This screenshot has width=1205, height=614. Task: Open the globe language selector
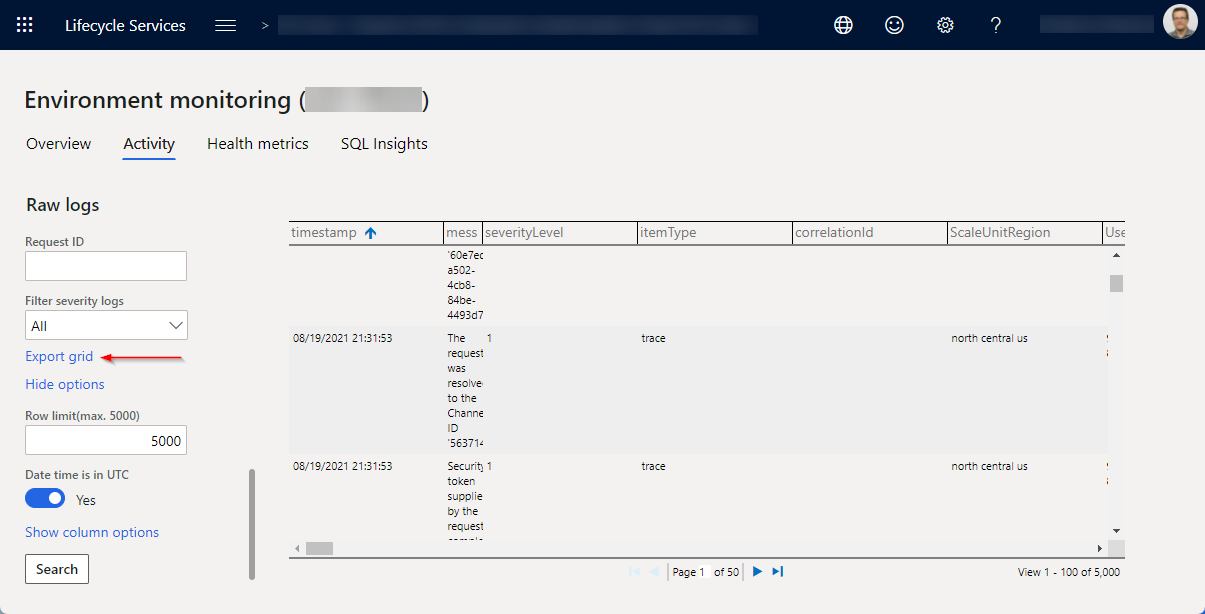pyautogui.click(x=843, y=25)
